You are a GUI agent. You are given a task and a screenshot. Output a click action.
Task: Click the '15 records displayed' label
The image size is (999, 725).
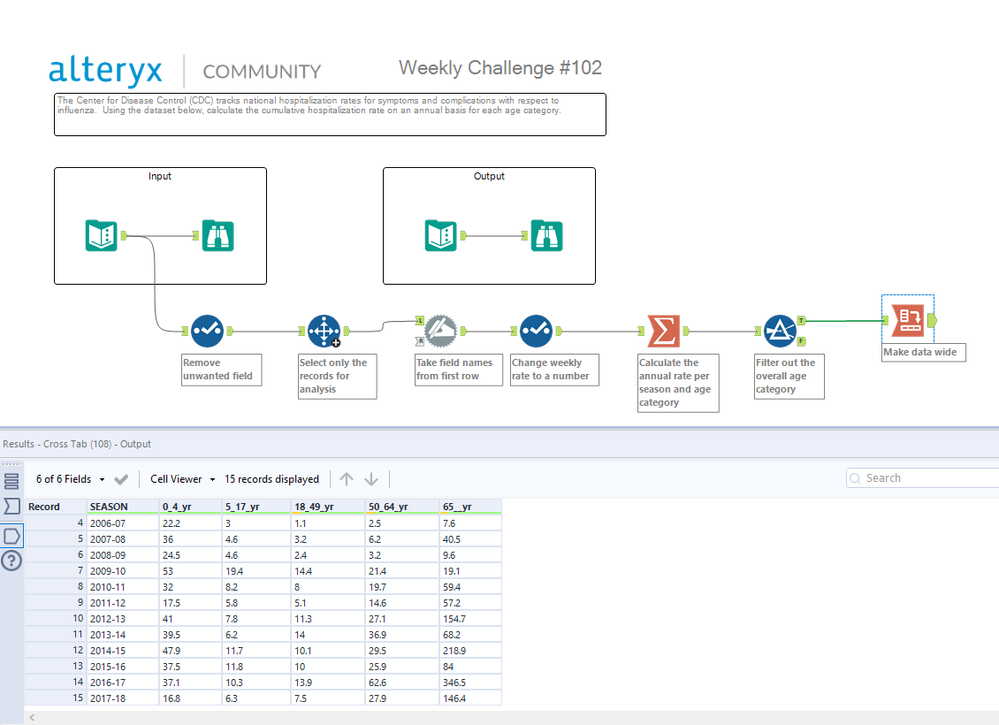coord(271,479)
